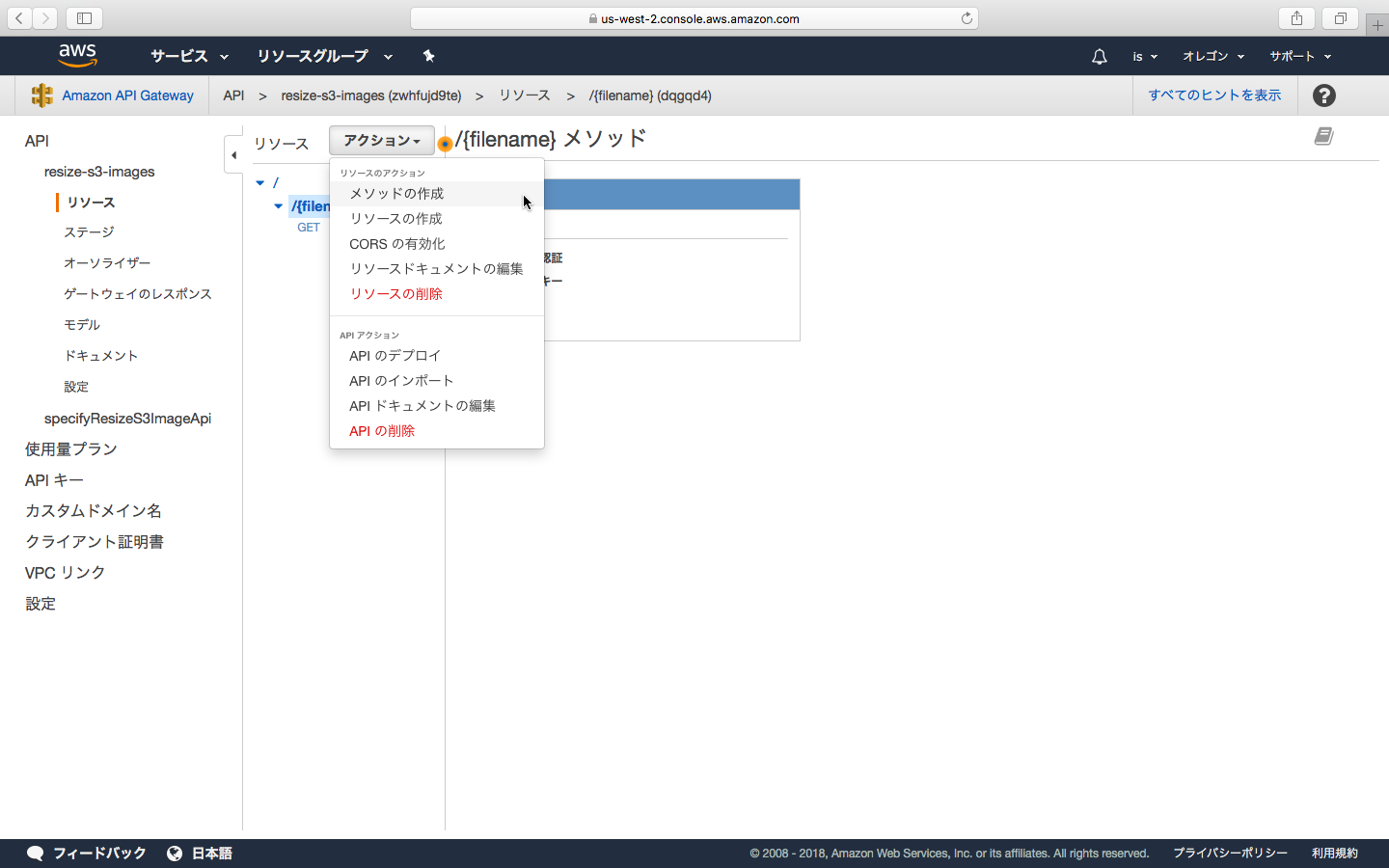
Task: Collapse the sidebar with the arrow handle
Action: point(233,154)
